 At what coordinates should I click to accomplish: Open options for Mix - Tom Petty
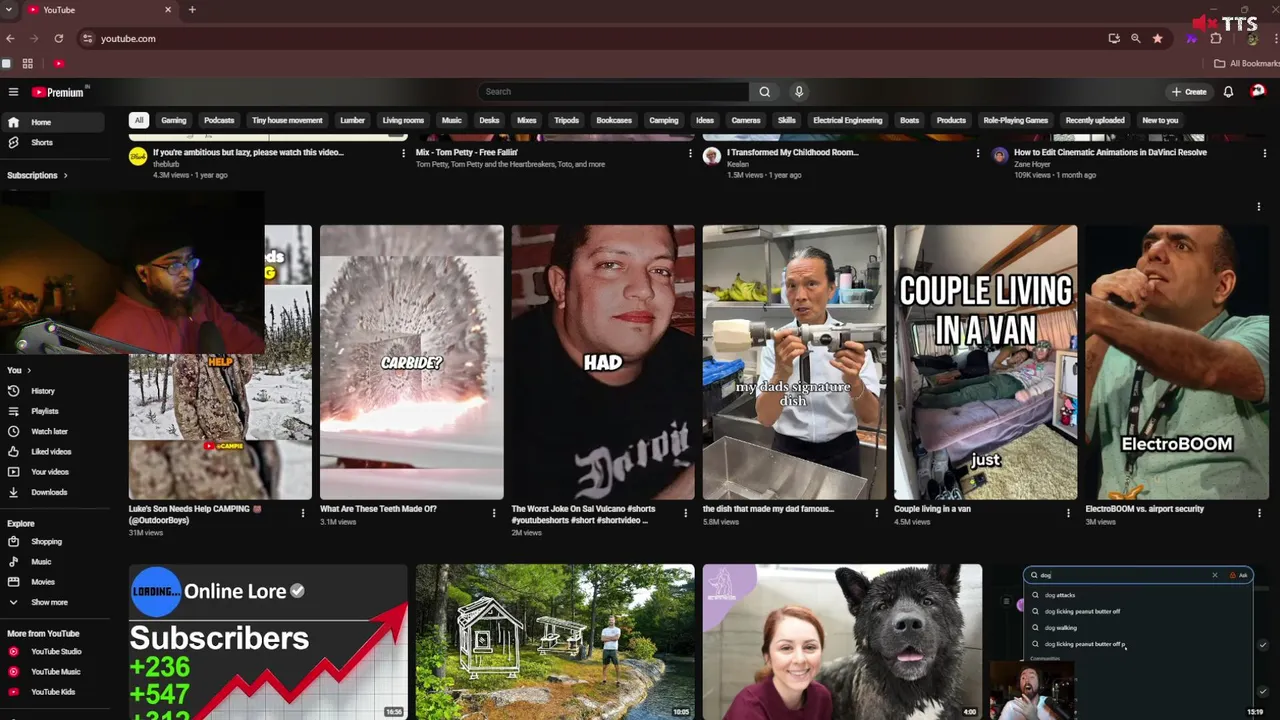pyautogui.click(x=690, y=153)
